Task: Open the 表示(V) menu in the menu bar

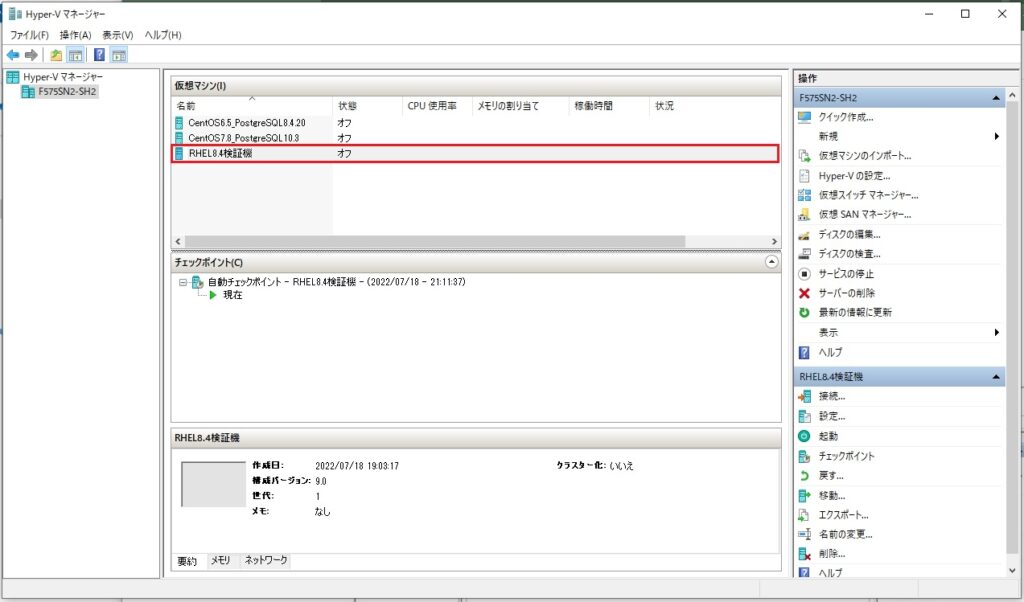Action: (118, 35)
